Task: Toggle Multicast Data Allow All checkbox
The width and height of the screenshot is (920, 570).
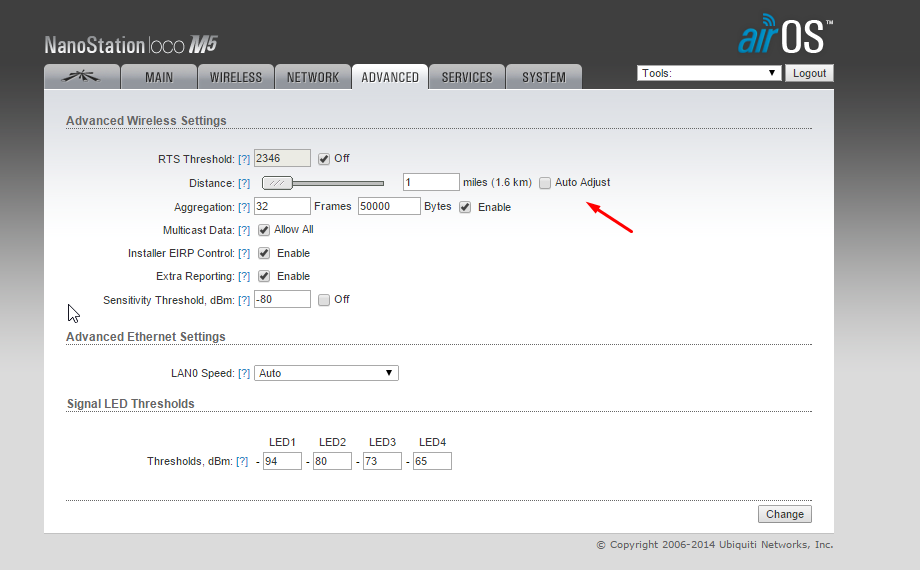Action: (x=264, y=230)
